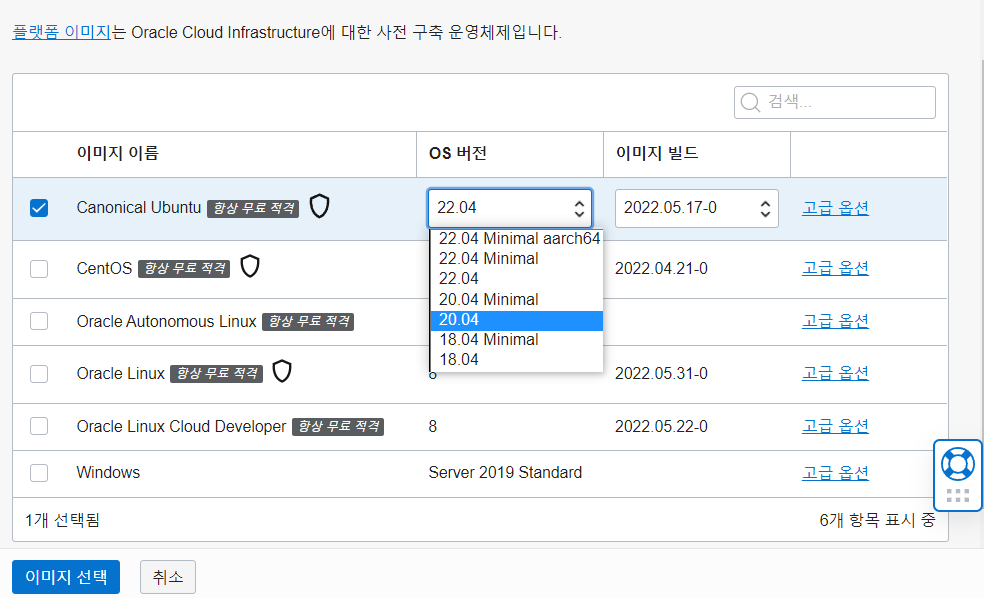The width and height of the screenshot is (984, 598).
Task: Check the CentOS image checkbox
Action: click(39, 269)
